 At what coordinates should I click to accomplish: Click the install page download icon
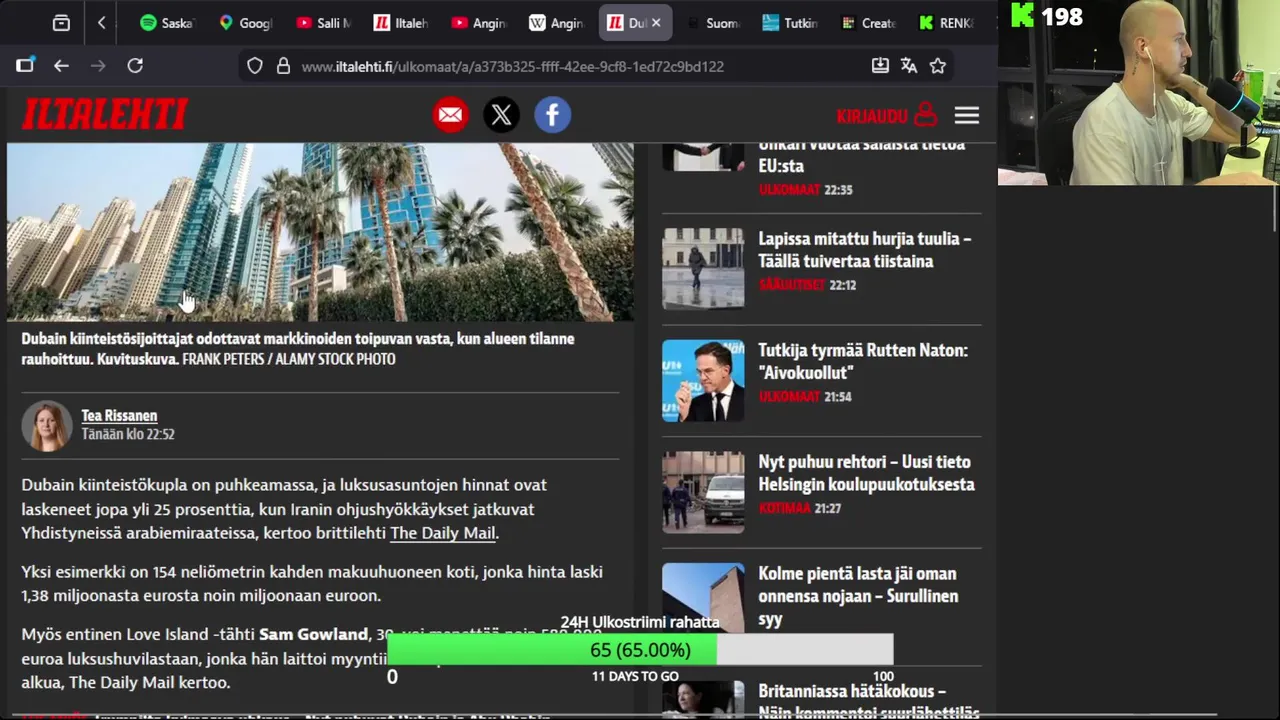point(880,66)
